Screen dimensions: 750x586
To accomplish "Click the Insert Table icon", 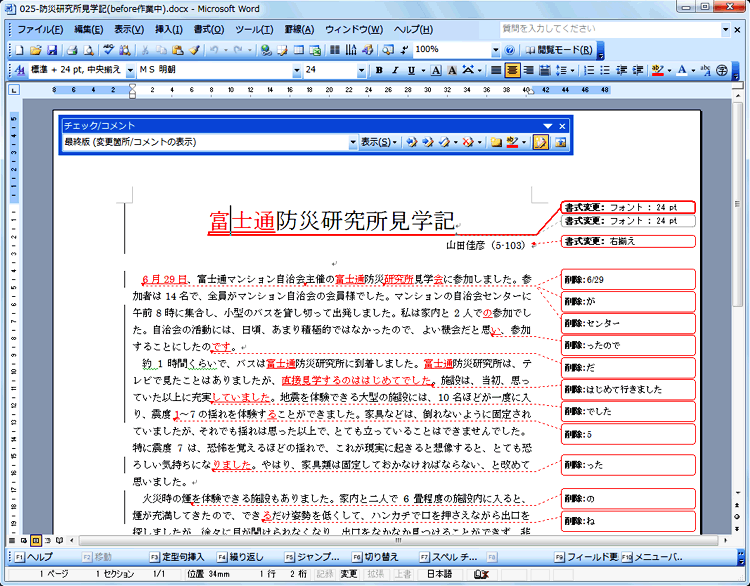I will 299,50.
